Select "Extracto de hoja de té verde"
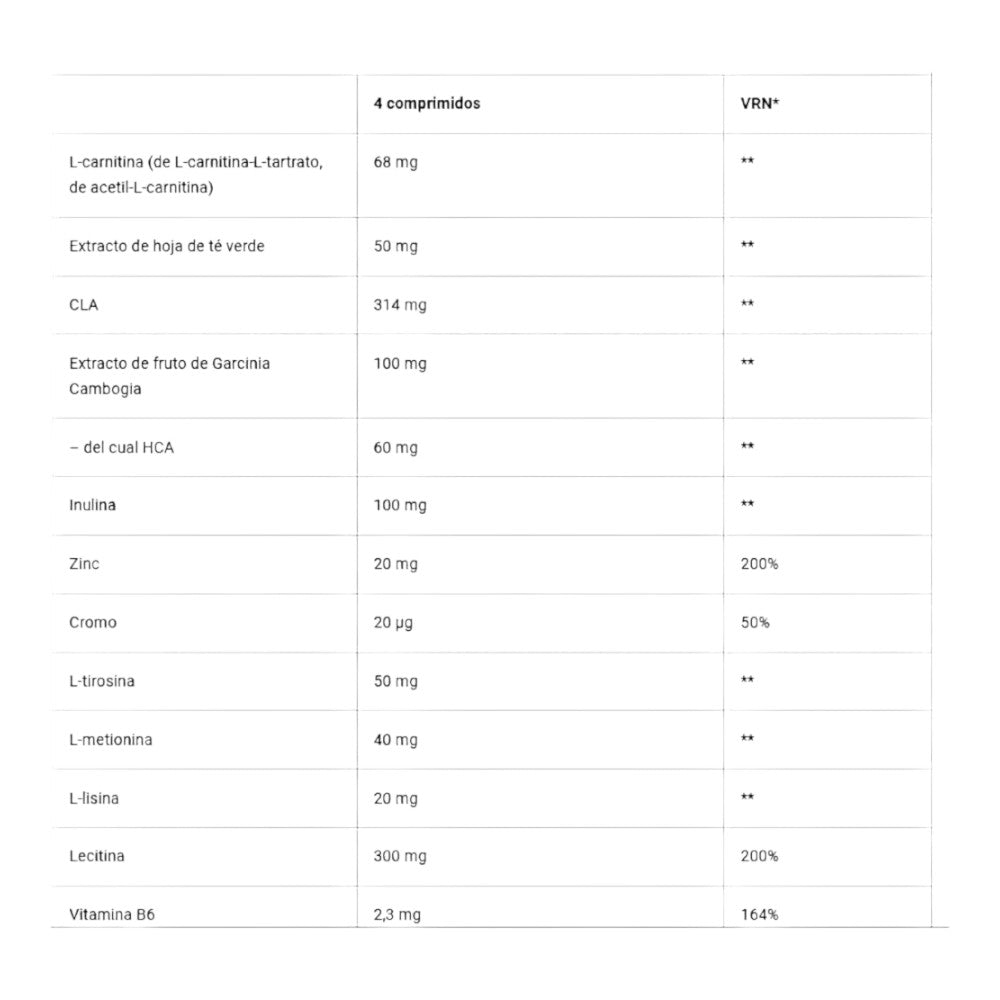 tap(167, 246)
